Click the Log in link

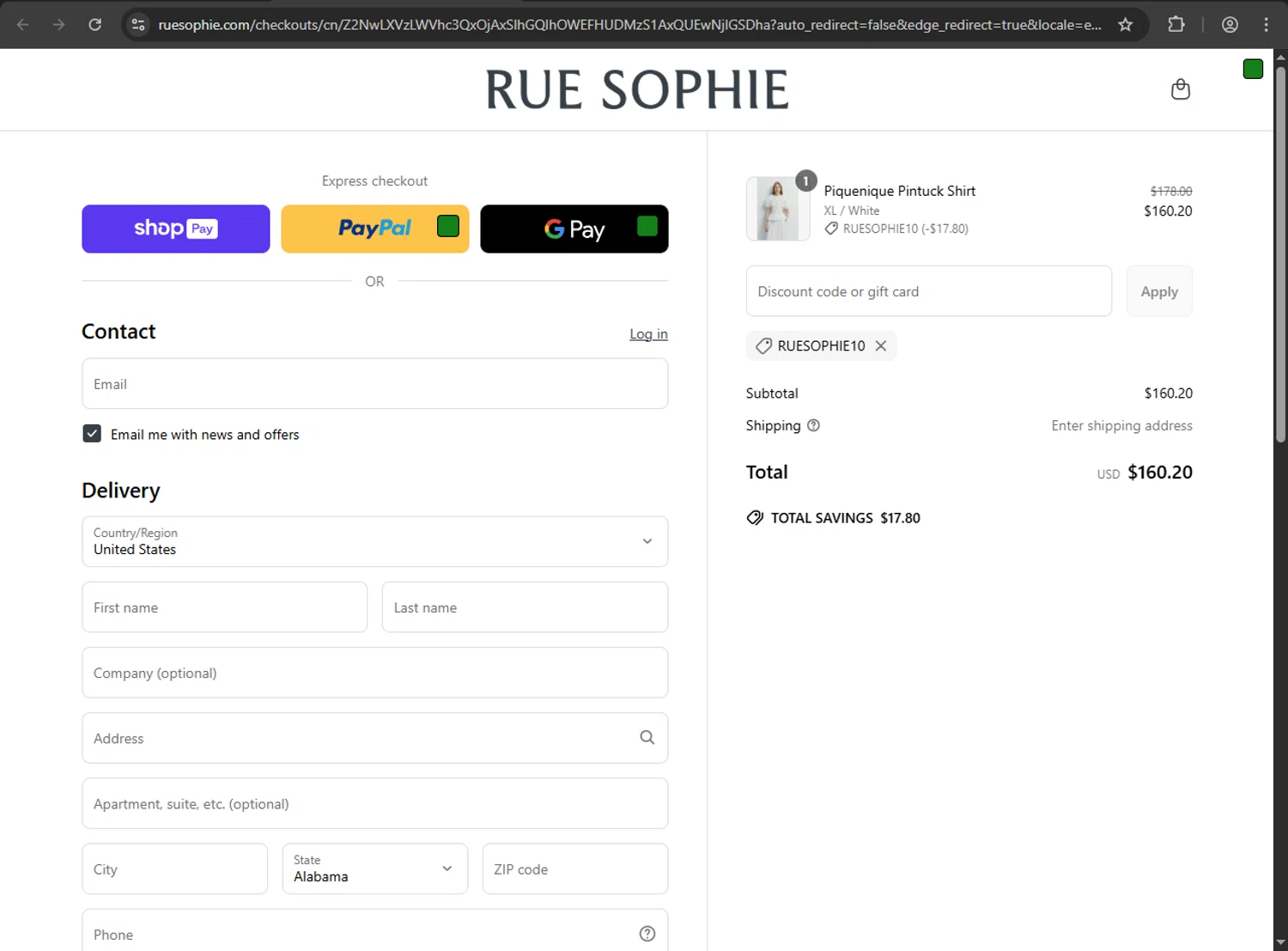648,334
